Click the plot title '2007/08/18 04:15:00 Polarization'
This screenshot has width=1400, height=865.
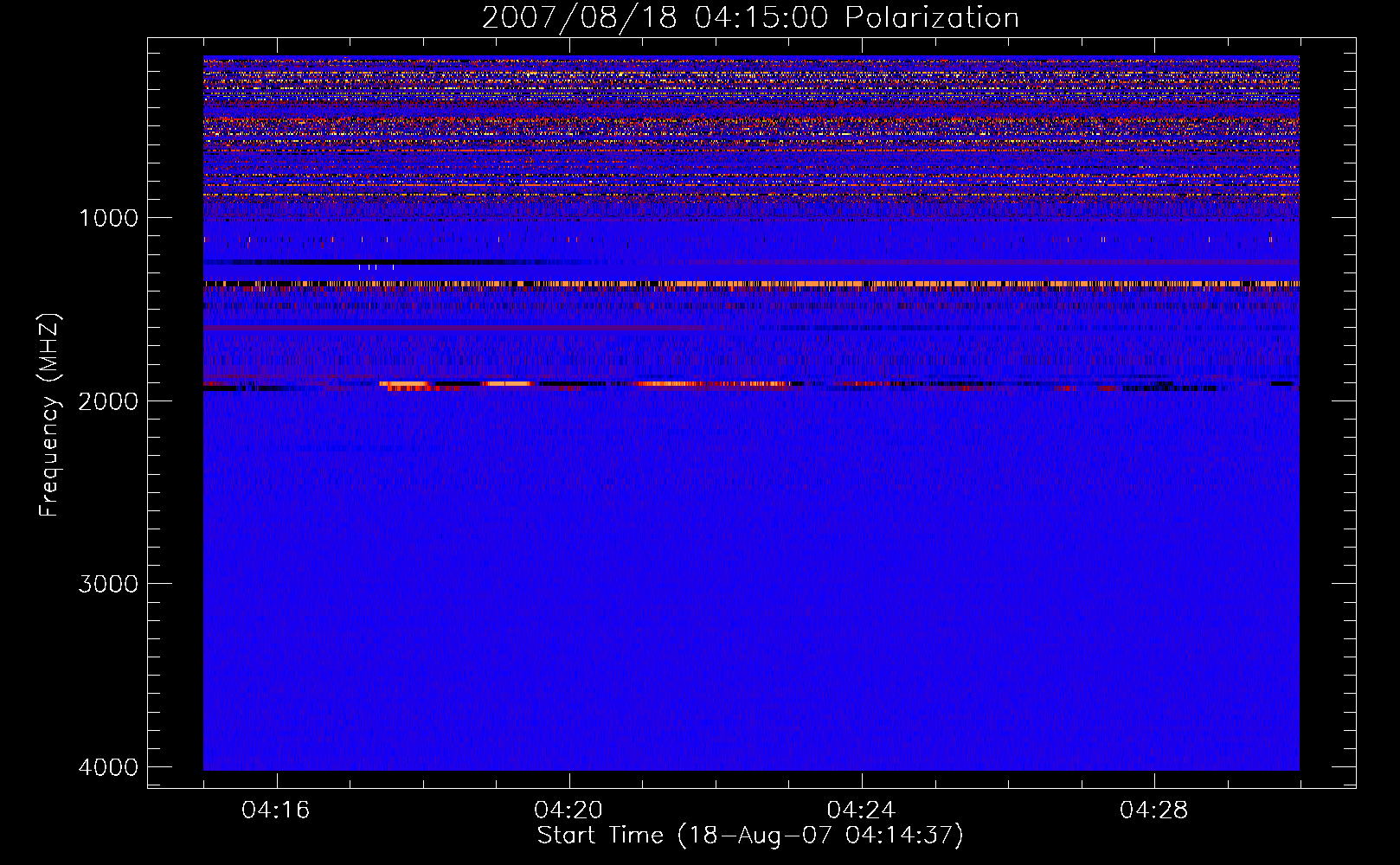pos(750,18)
